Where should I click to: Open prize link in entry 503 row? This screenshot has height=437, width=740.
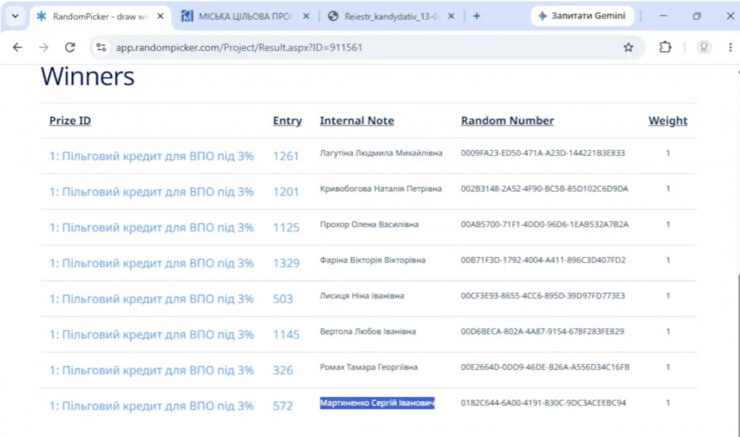coord(151,299)
